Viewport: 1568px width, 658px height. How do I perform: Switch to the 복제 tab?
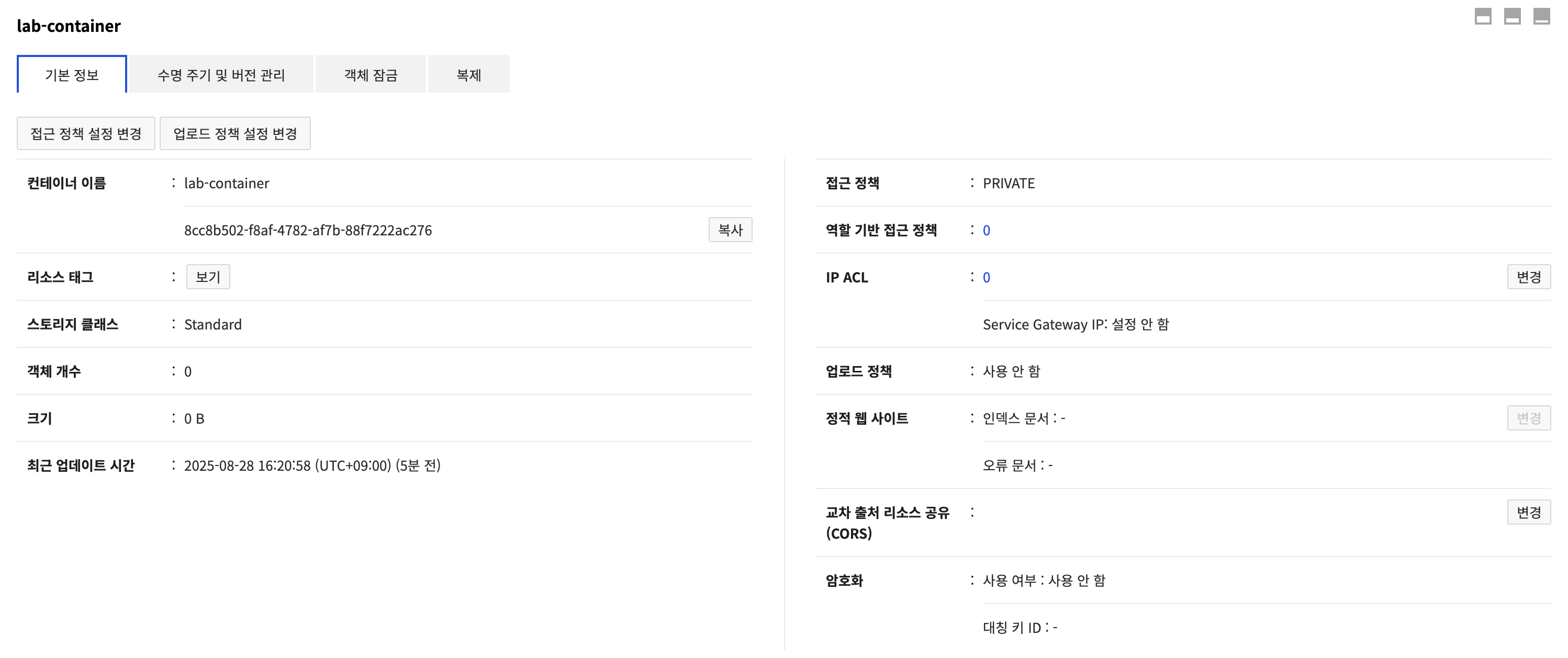pos(468,75)
